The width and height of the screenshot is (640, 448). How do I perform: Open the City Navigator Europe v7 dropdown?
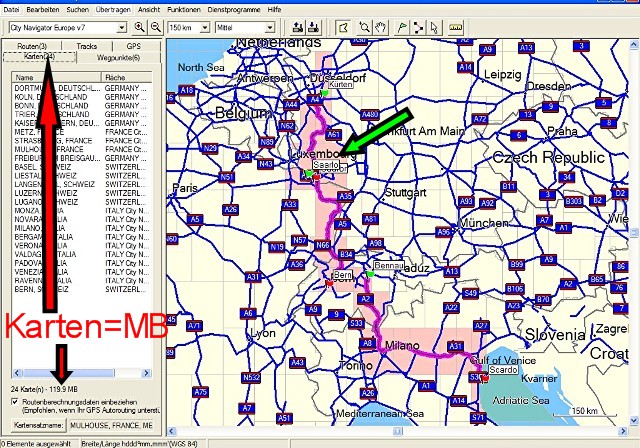122,28
